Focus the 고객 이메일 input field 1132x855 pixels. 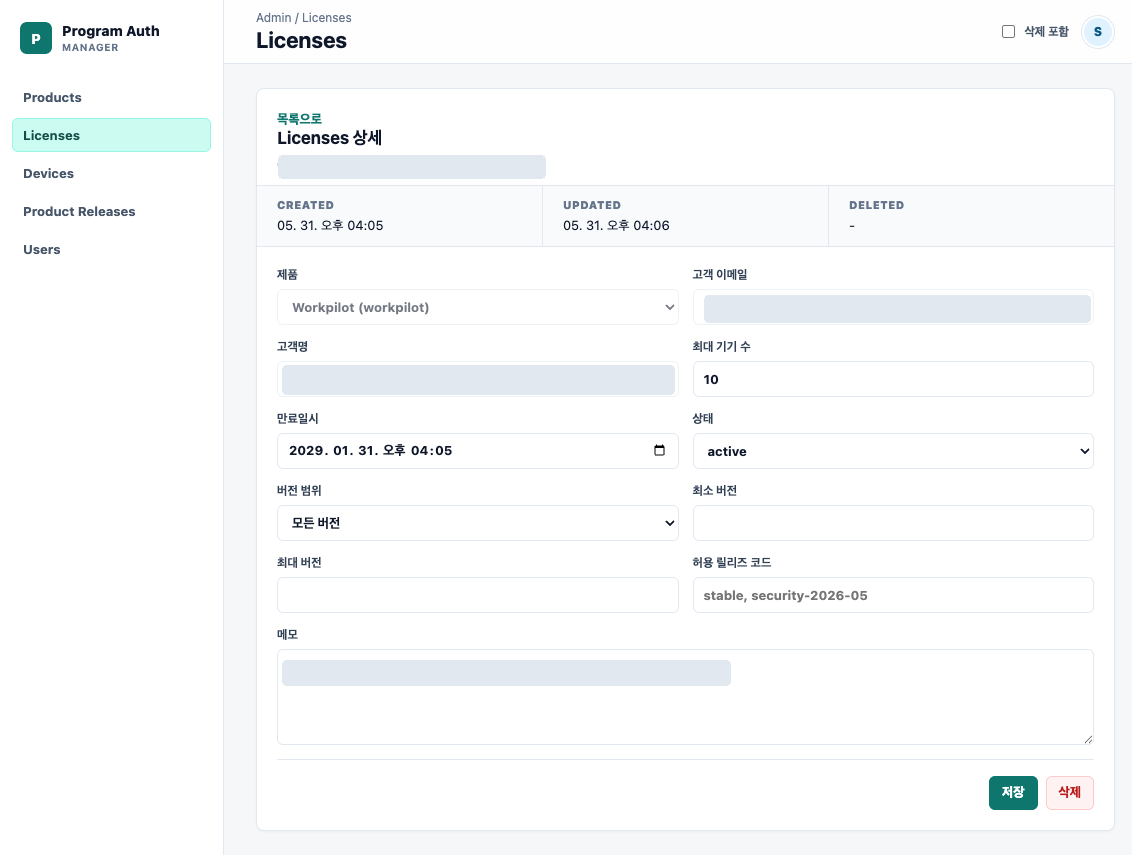[x=893, y=308]
